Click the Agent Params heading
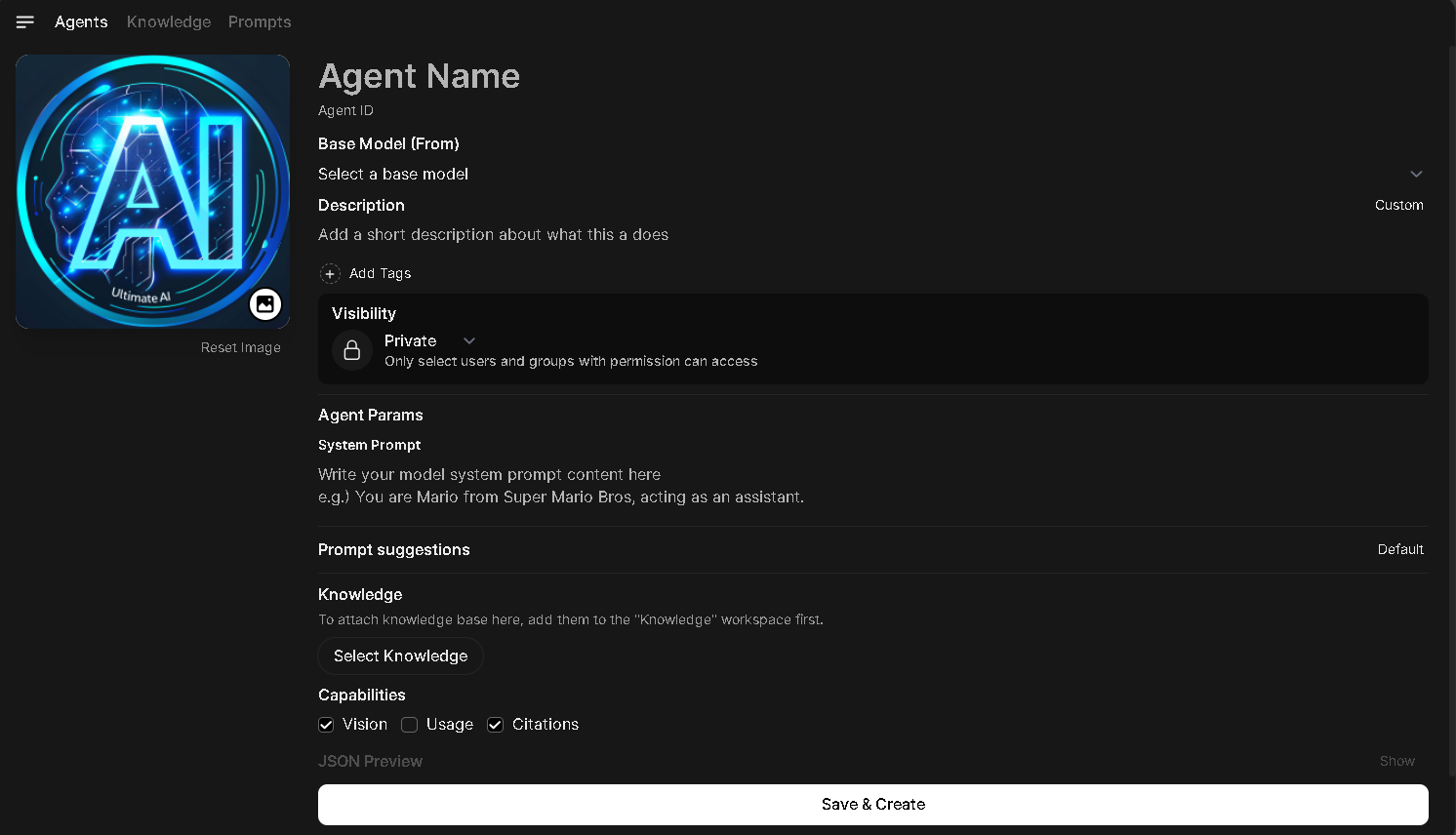Screen dimensions: 1456x835 [371, 415]
